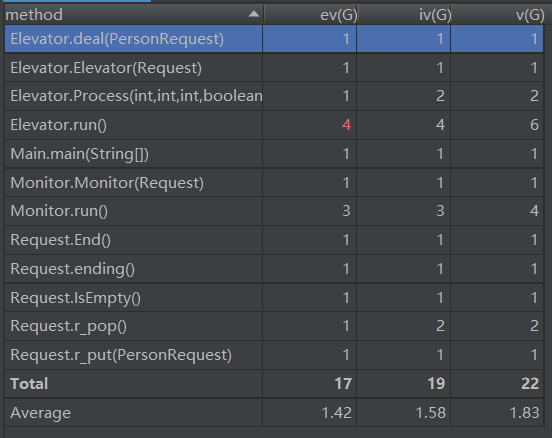Click the sort arrow in method header
Image resolution: width=552 pixels, height=438 pixels.
click(x=254, y=14)
